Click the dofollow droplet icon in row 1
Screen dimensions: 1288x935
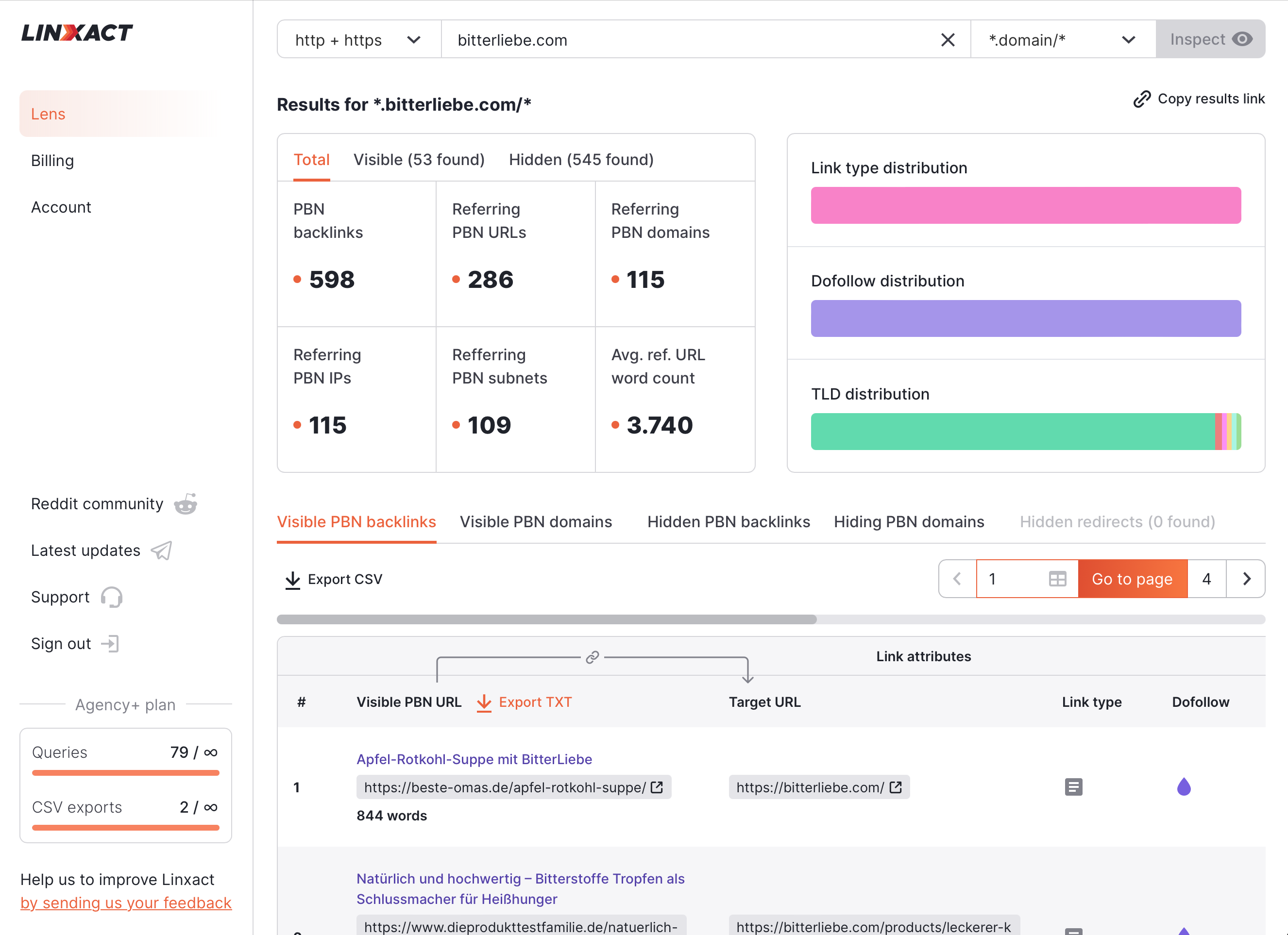(x=1184, y=787)
